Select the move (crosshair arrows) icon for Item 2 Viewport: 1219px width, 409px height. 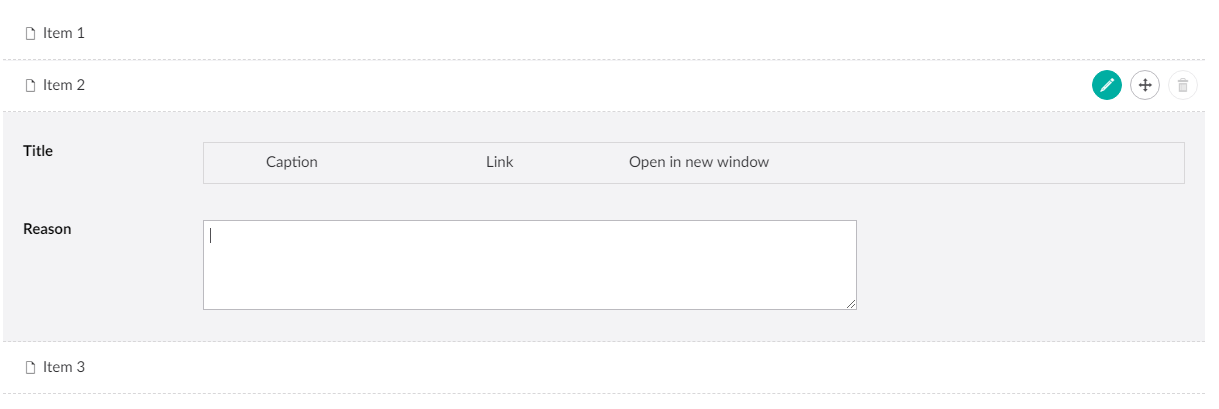click(x=1145, y=85)
